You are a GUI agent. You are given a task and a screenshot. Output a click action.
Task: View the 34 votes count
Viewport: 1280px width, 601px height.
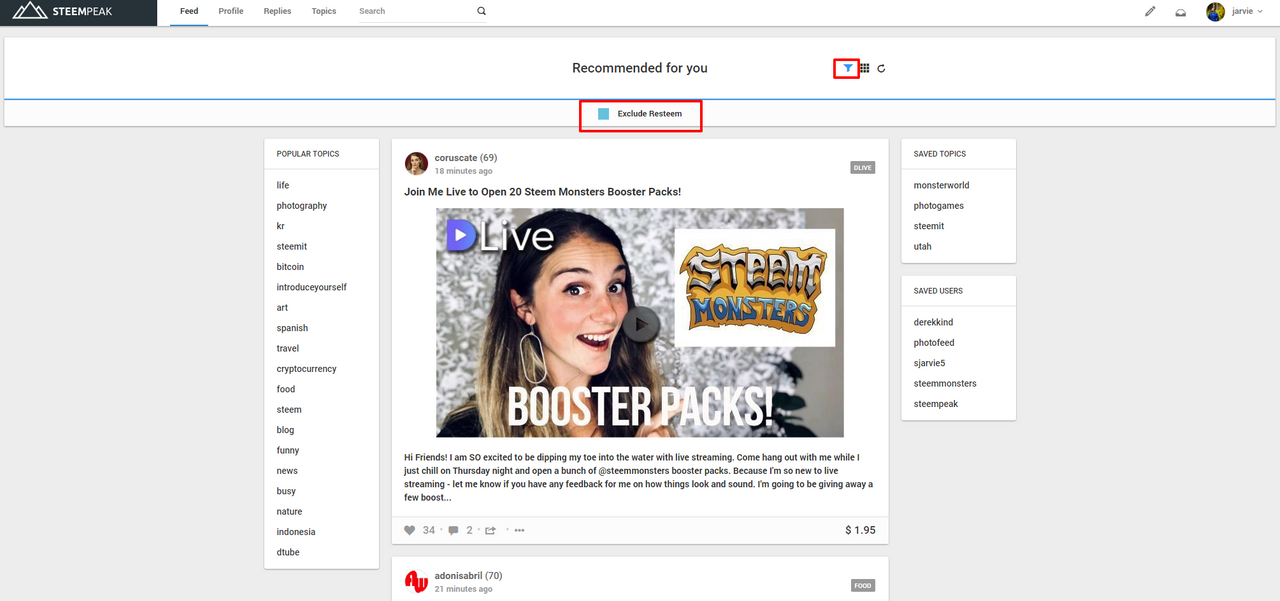tap(429, 530)
